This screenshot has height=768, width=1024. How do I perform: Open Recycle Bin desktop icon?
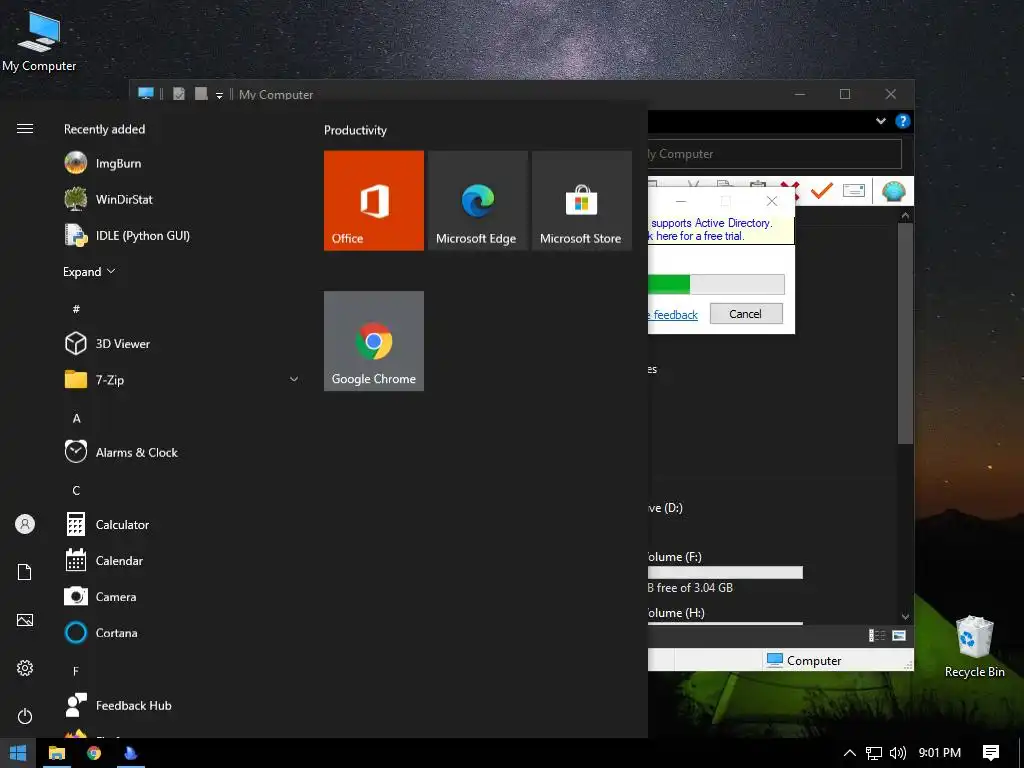click(x=974, y=647)
